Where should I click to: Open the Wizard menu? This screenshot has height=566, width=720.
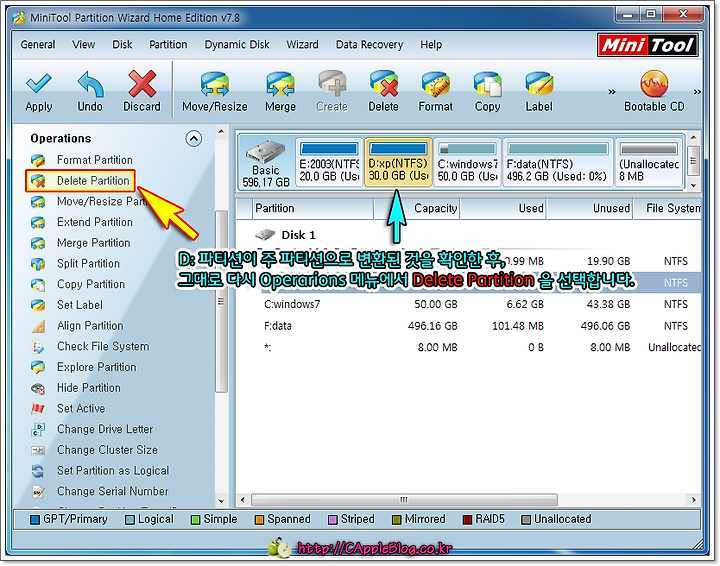point(302,45)
